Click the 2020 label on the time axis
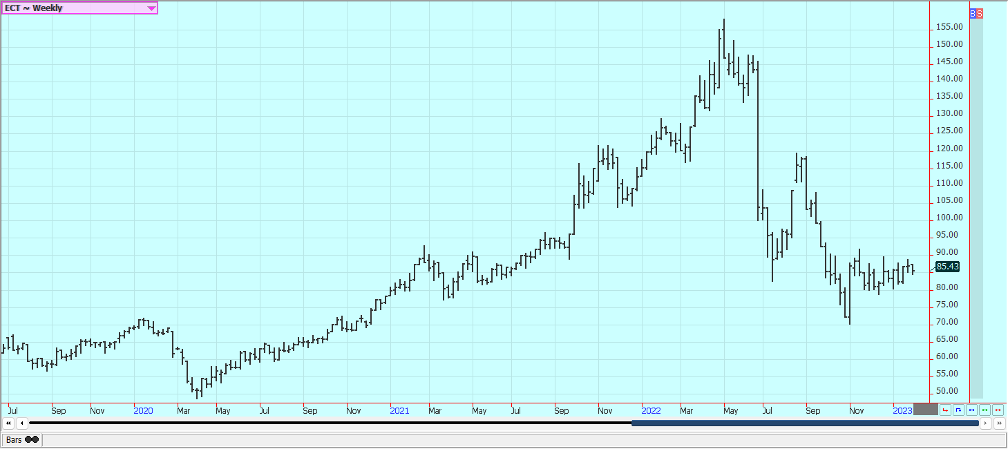 pyautogui.click(x=143, y=410)
